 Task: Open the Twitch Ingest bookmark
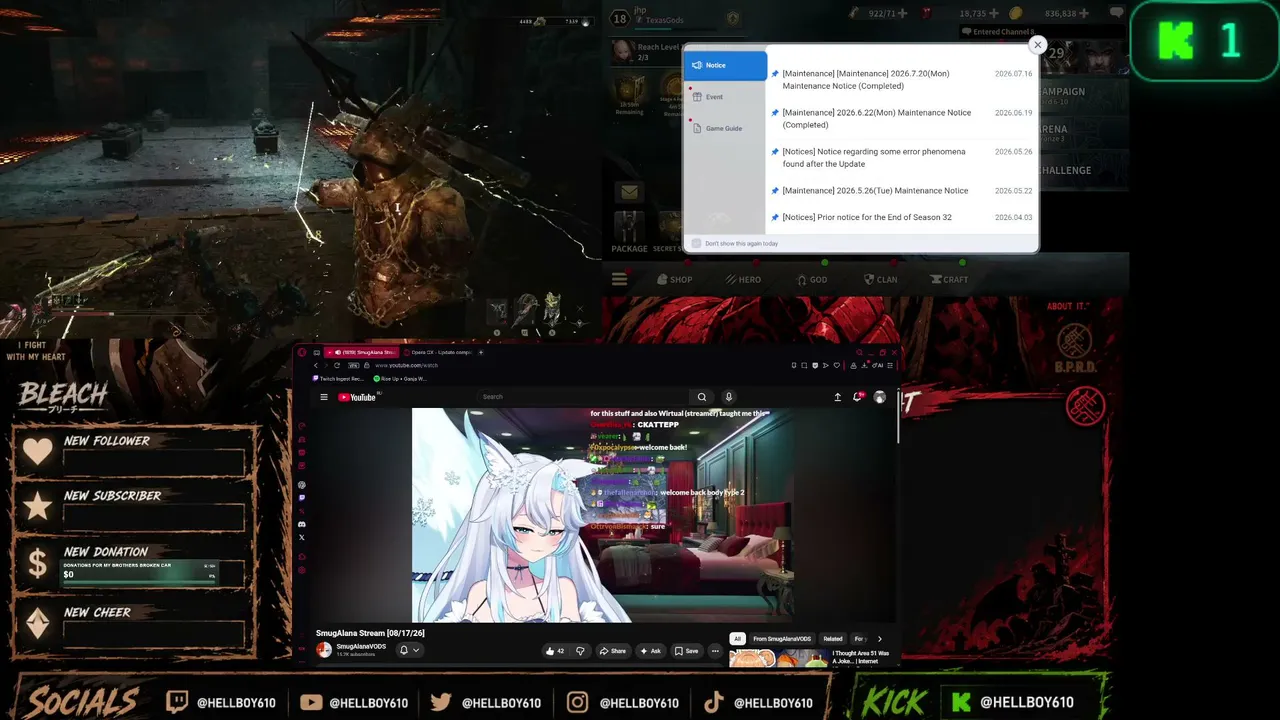[340, 379]
